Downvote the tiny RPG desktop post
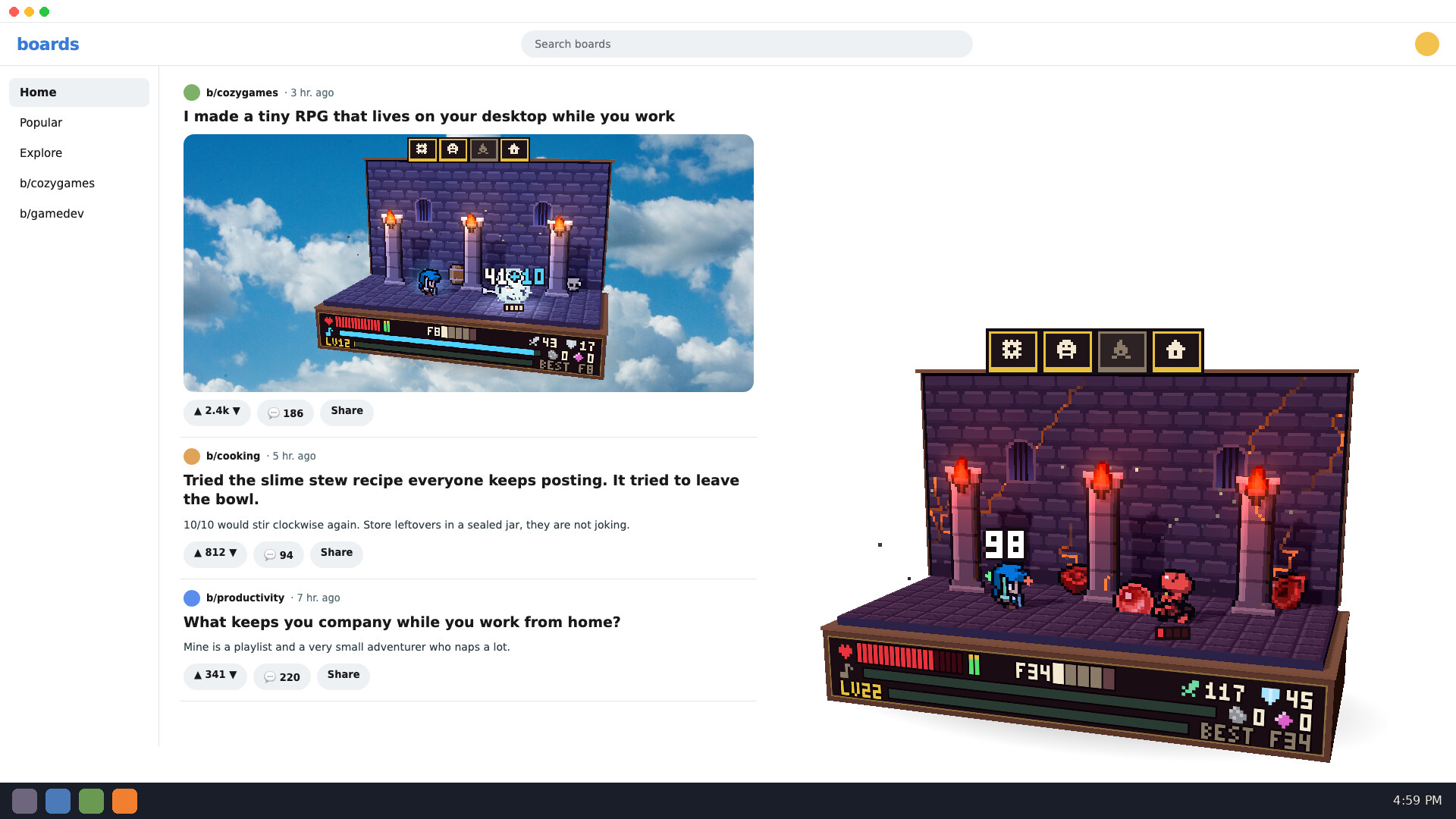The width and height of the screenshot is (1456, 819). click(x=236, y=411)
